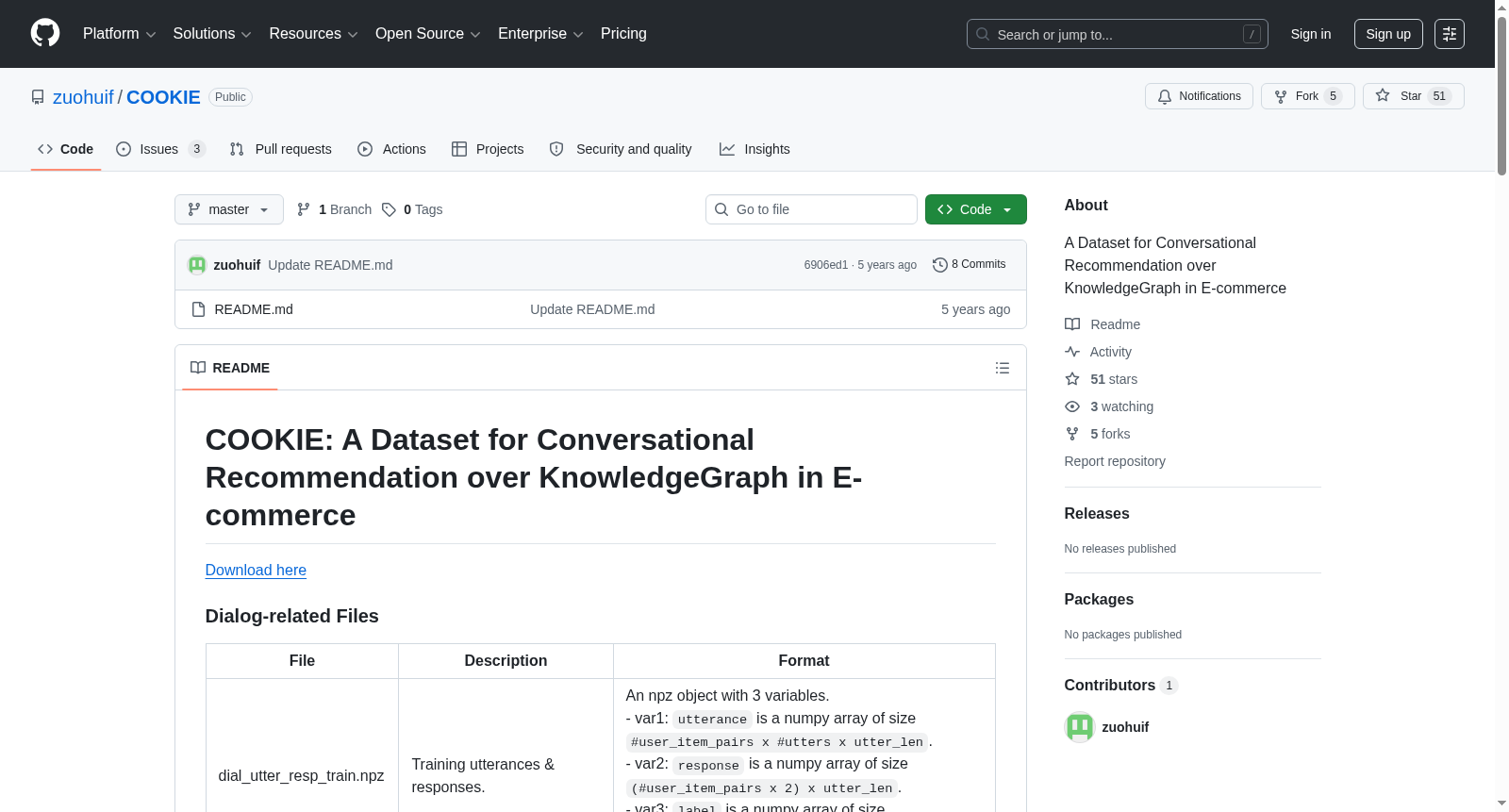Image resolution: width=1509 pixels, height=812 pixels.
Task: Click the README heading COOKIE title text
Action: tap(534, 477)
